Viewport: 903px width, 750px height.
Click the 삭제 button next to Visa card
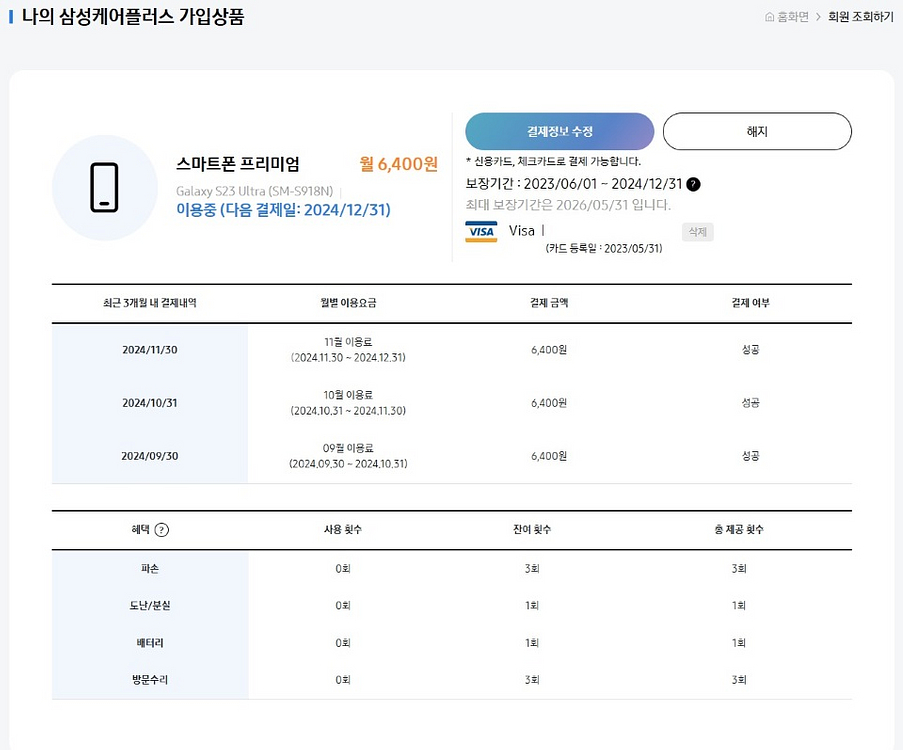coord(697,232)
